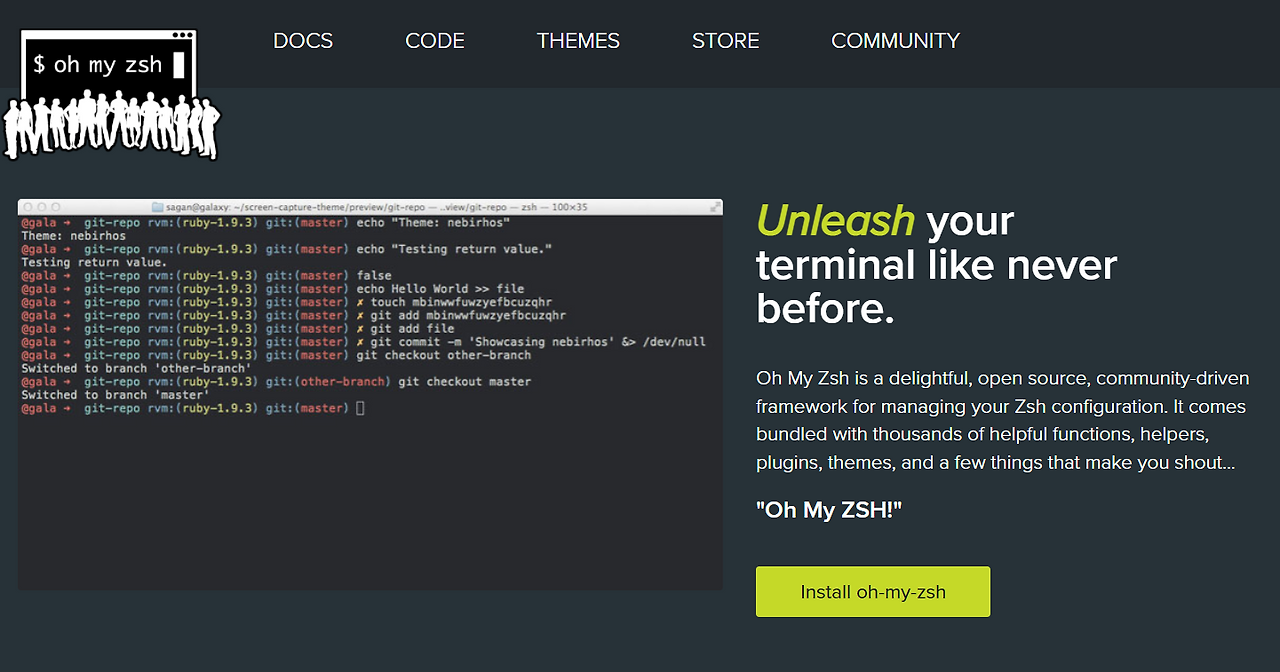Open the DOCS menu item
This screenshot has height=672, width=1280.
(x=303, y=41)
